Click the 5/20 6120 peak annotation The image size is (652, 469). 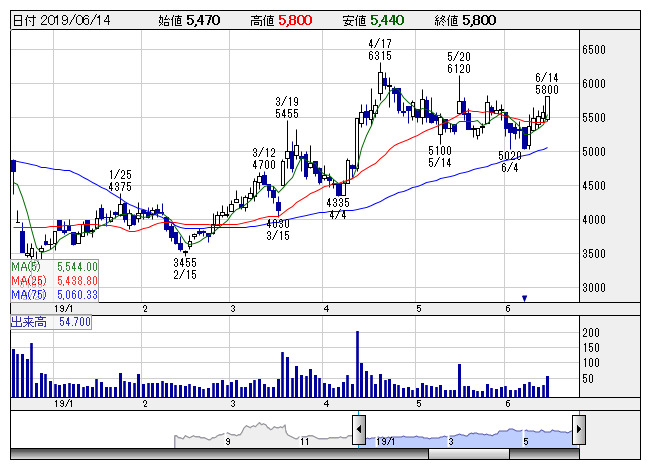pyautogui.click(x=459, y=62)
